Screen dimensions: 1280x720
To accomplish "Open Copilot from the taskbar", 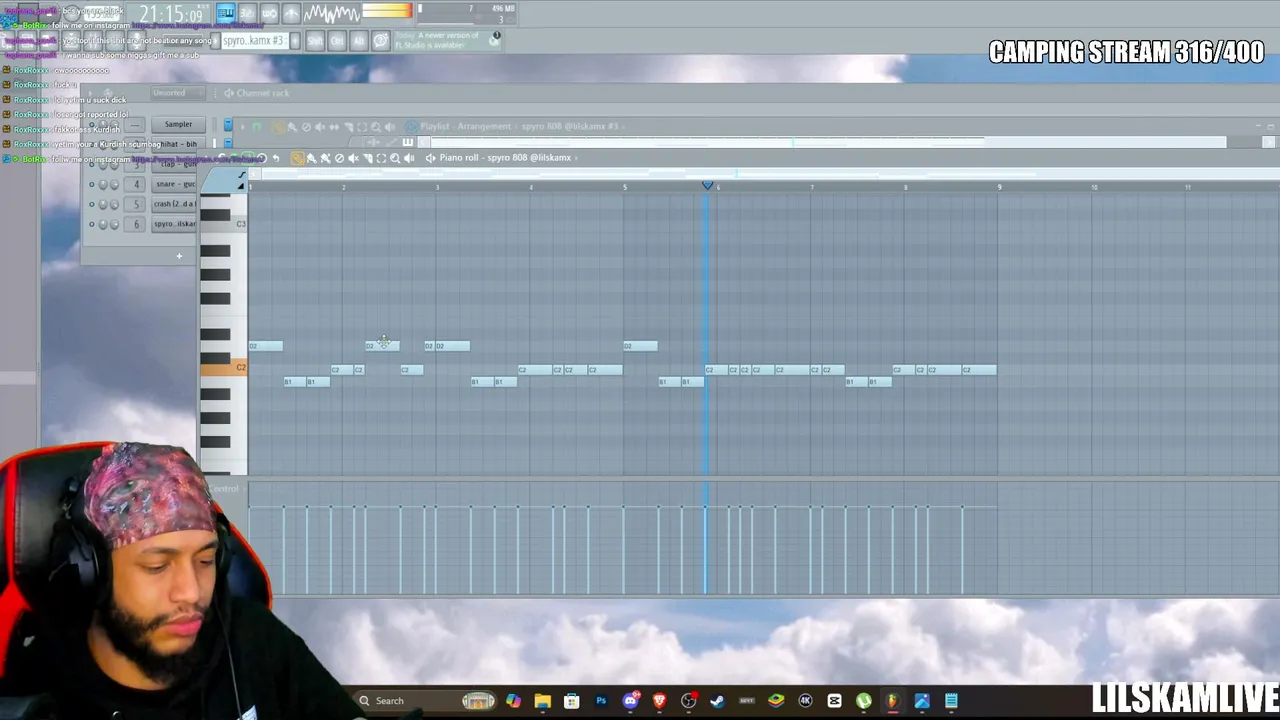I will coord(513,701).
